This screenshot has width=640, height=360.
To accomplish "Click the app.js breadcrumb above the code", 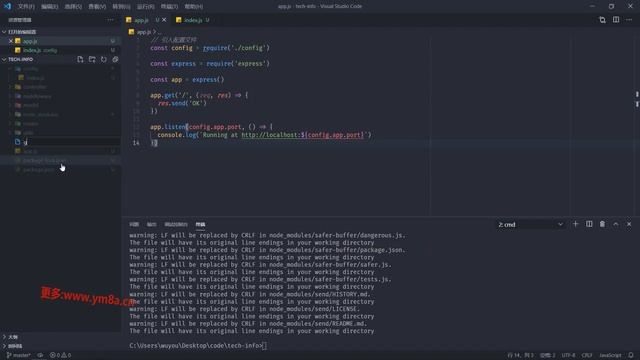I will pyautogui.click(x=143, y=31).
